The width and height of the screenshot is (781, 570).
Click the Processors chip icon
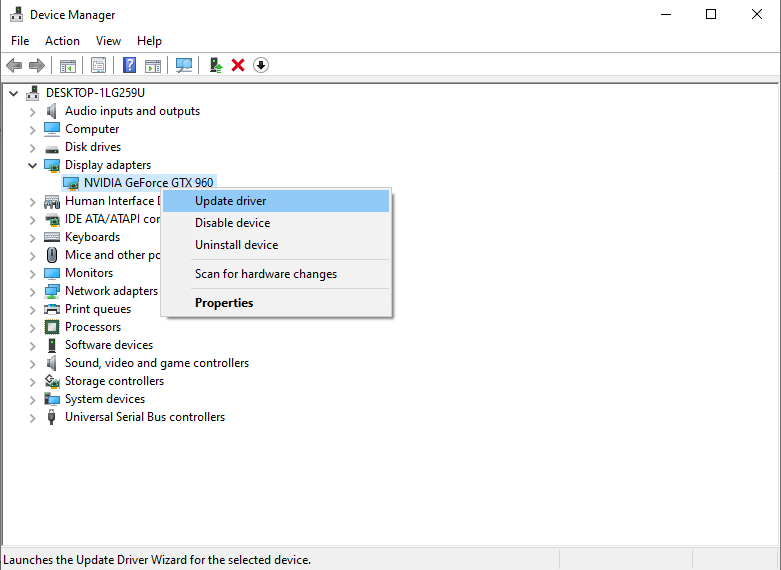(52, 327)
